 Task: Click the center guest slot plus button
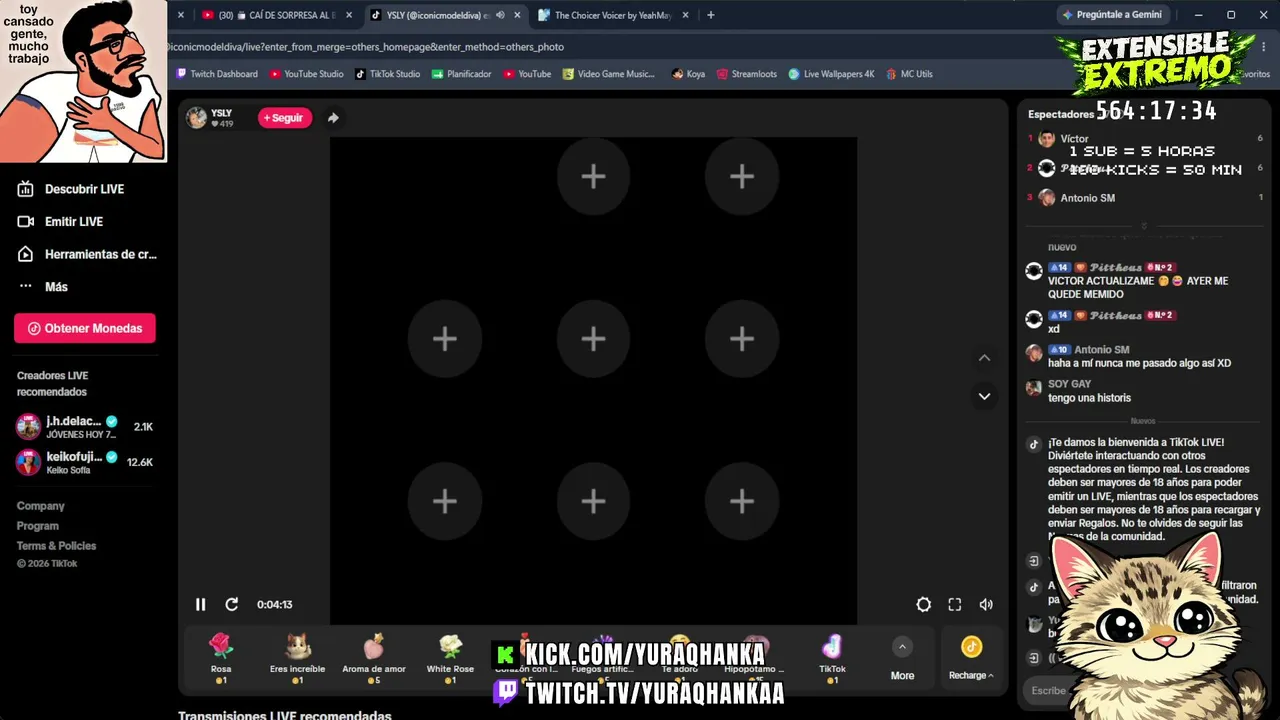coord(593,339)
